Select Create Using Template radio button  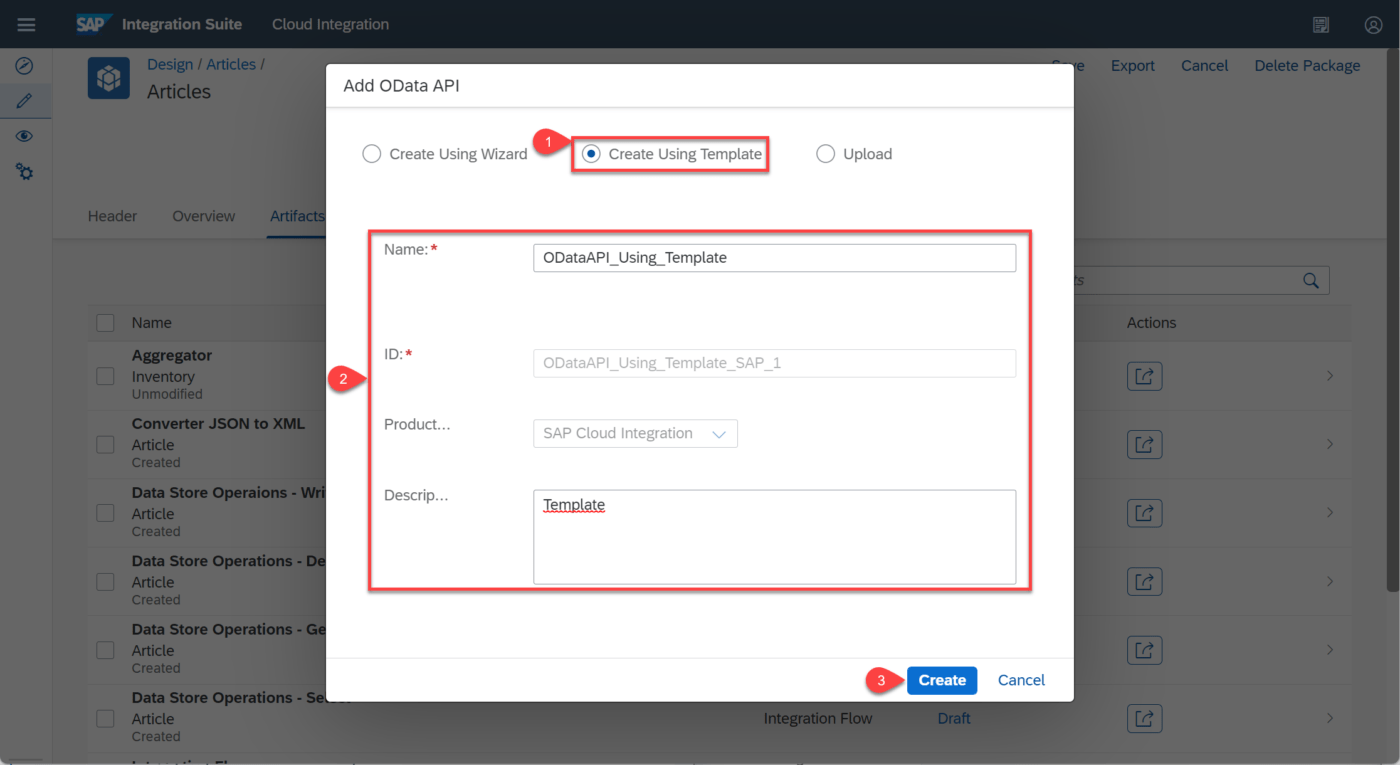point(591,154)
